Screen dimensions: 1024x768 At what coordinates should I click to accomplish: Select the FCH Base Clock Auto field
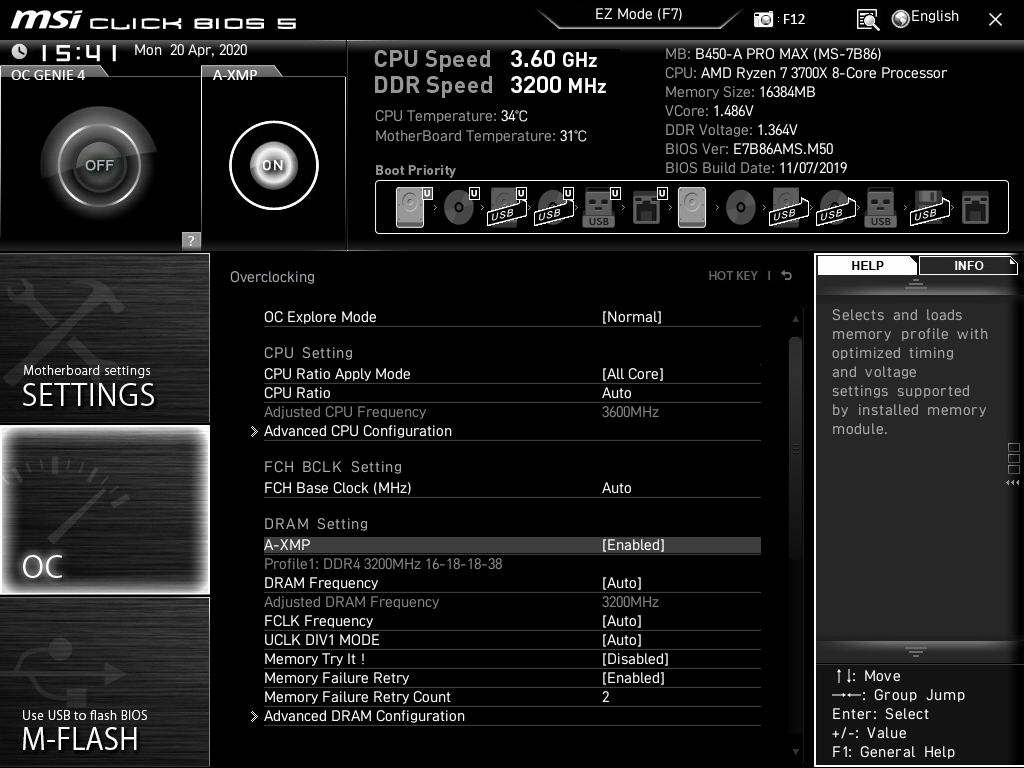tap(616, 488)
